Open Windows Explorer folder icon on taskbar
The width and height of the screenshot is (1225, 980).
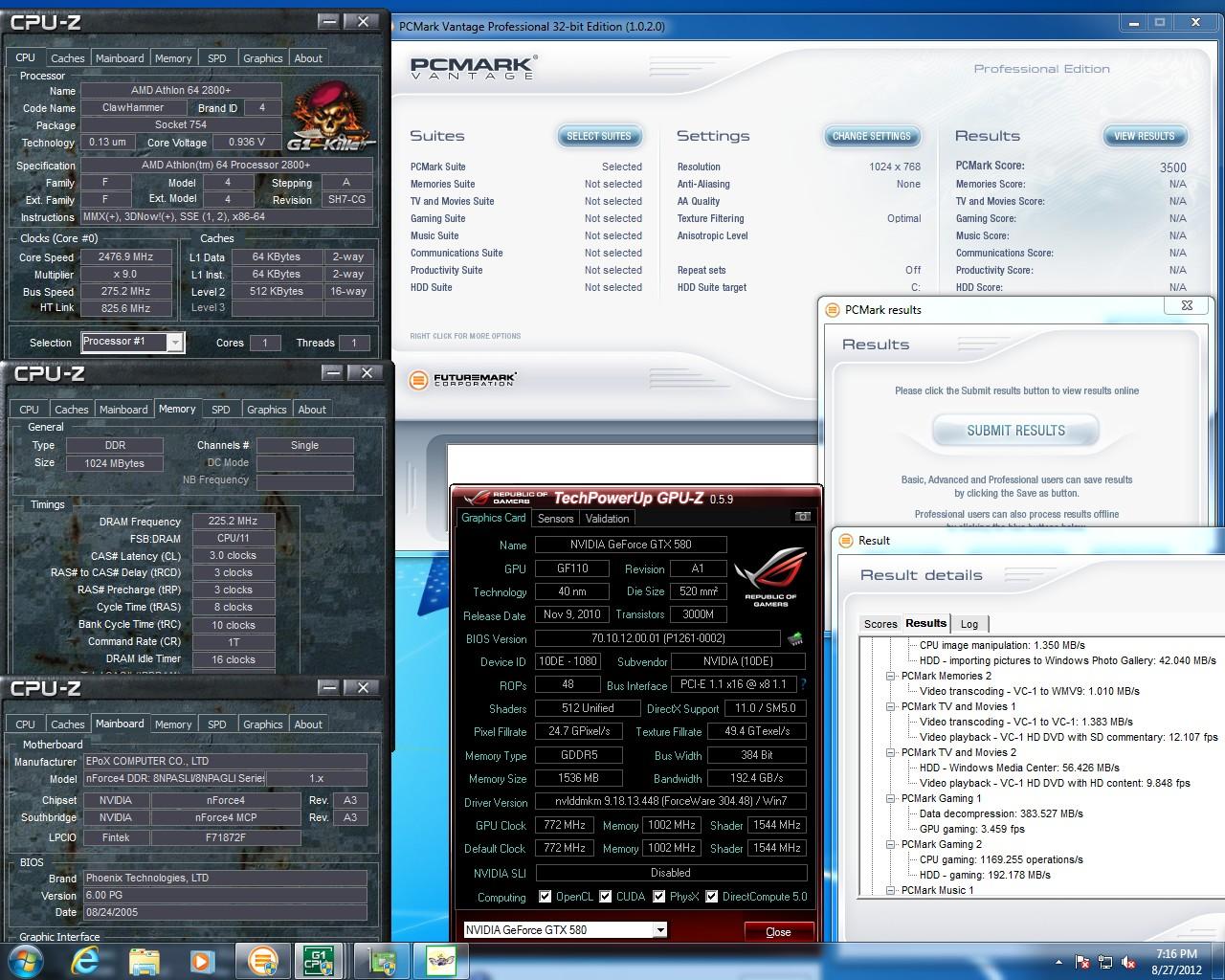pyautogui.click(x=144, y=960)
